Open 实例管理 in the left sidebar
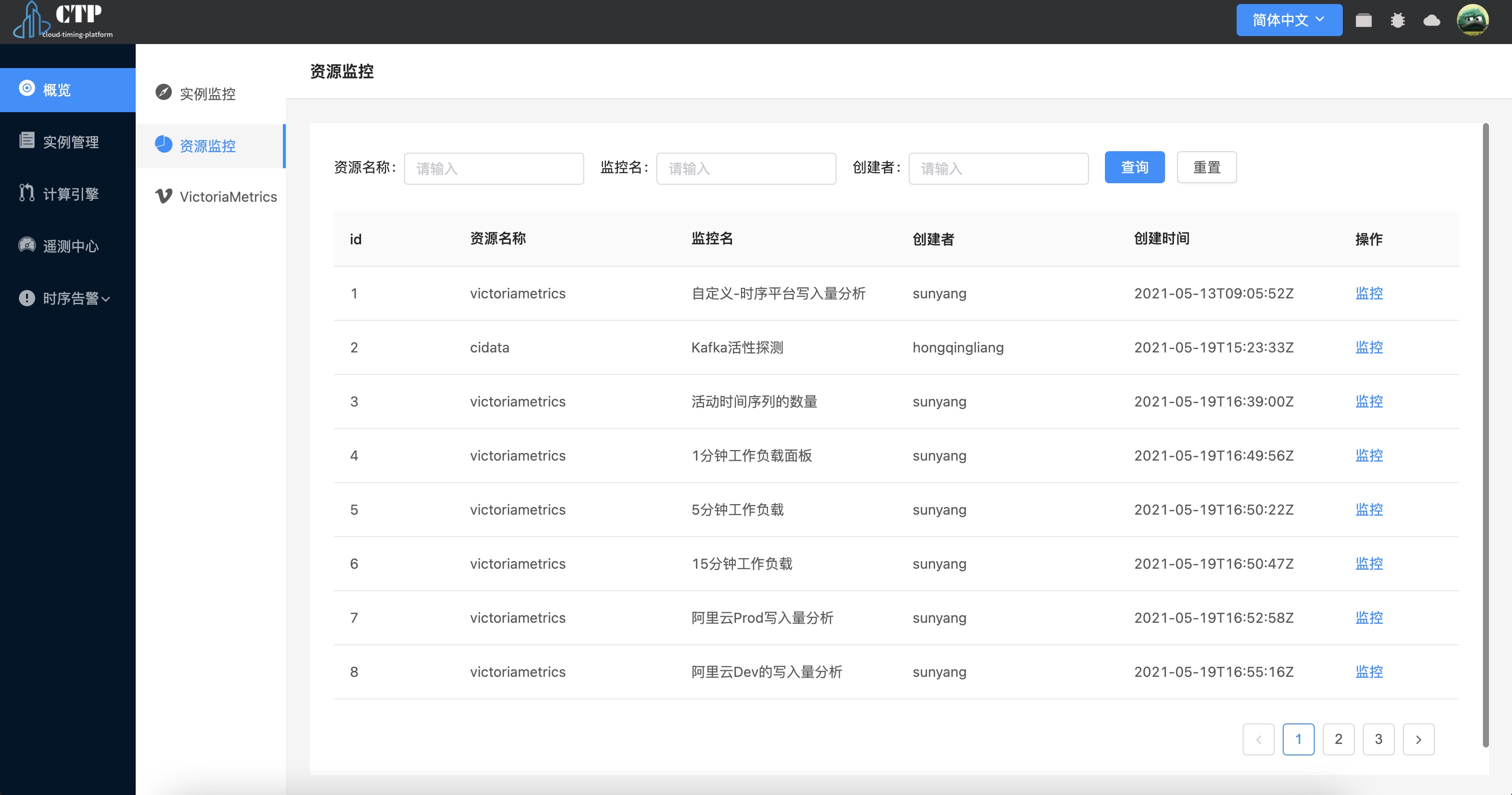This screenshot has height=795, width=1512. 68,141
